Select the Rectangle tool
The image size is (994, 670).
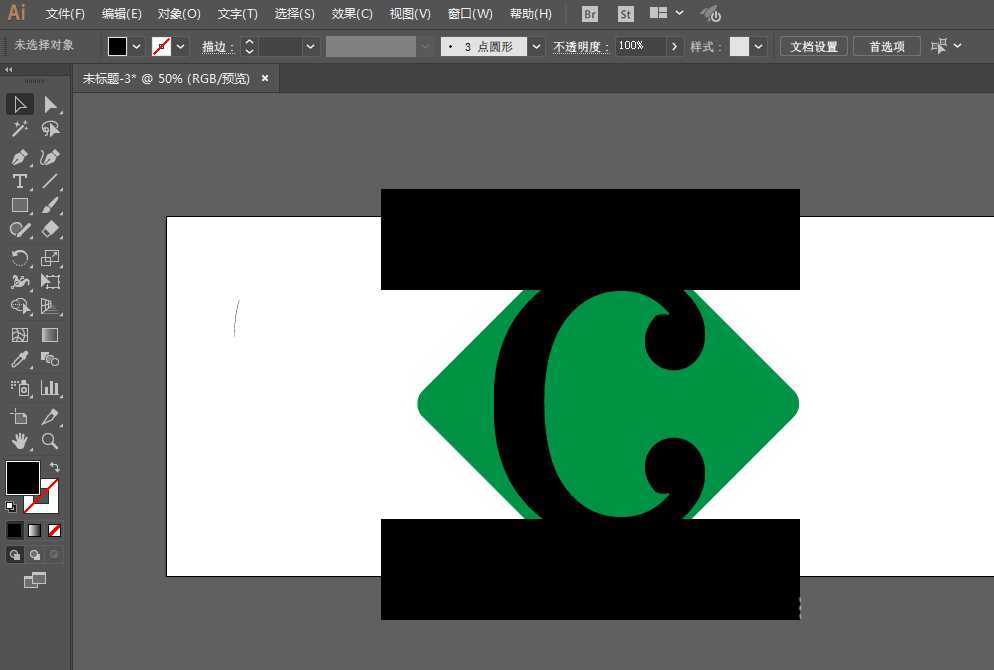[20, 205]
